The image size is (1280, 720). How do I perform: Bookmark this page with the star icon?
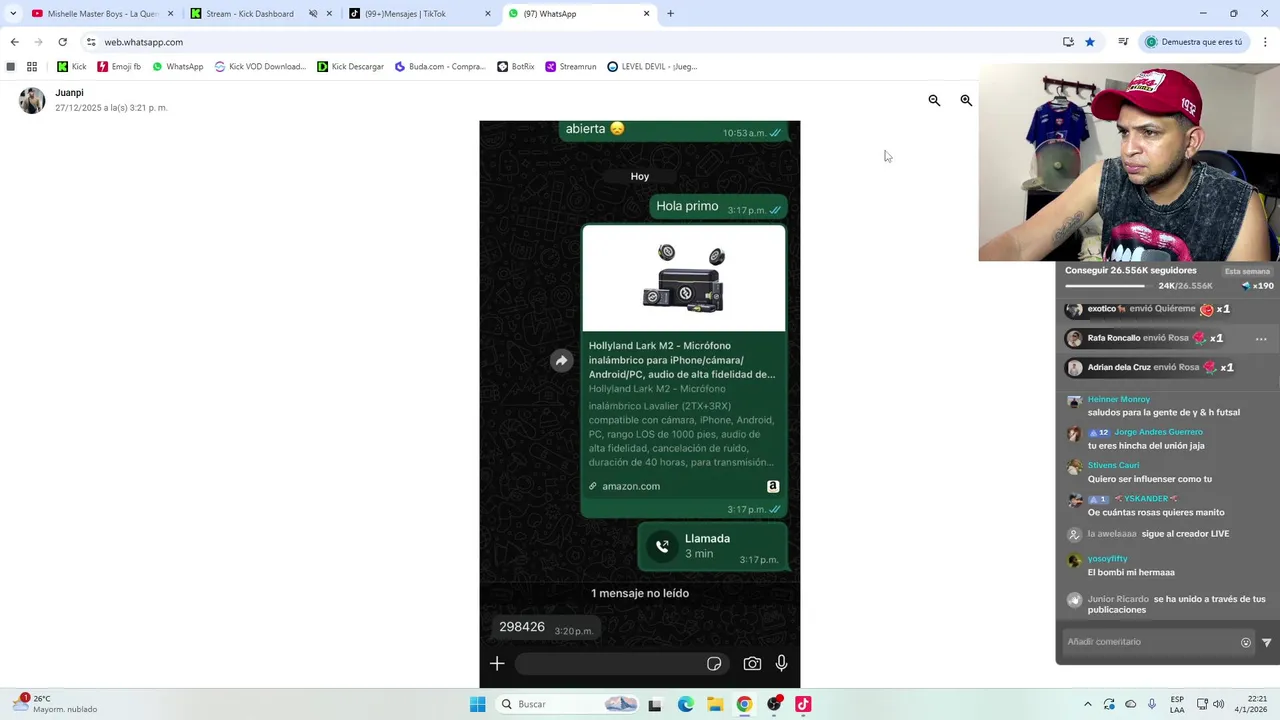(x=1090, y=42)
